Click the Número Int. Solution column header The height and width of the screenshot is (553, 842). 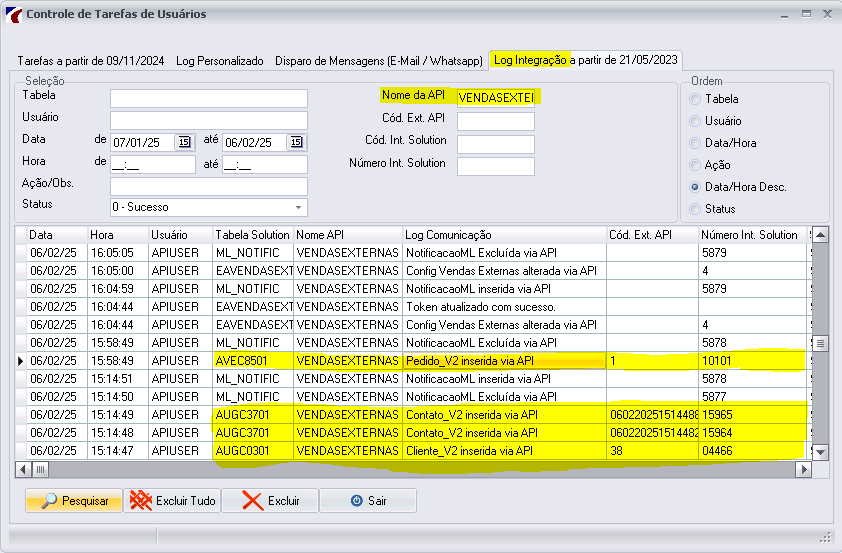752,235
